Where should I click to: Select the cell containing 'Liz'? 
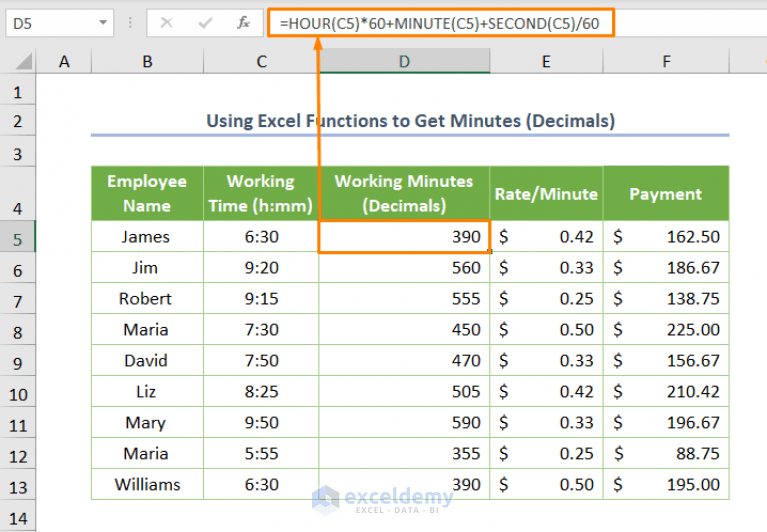147,391
